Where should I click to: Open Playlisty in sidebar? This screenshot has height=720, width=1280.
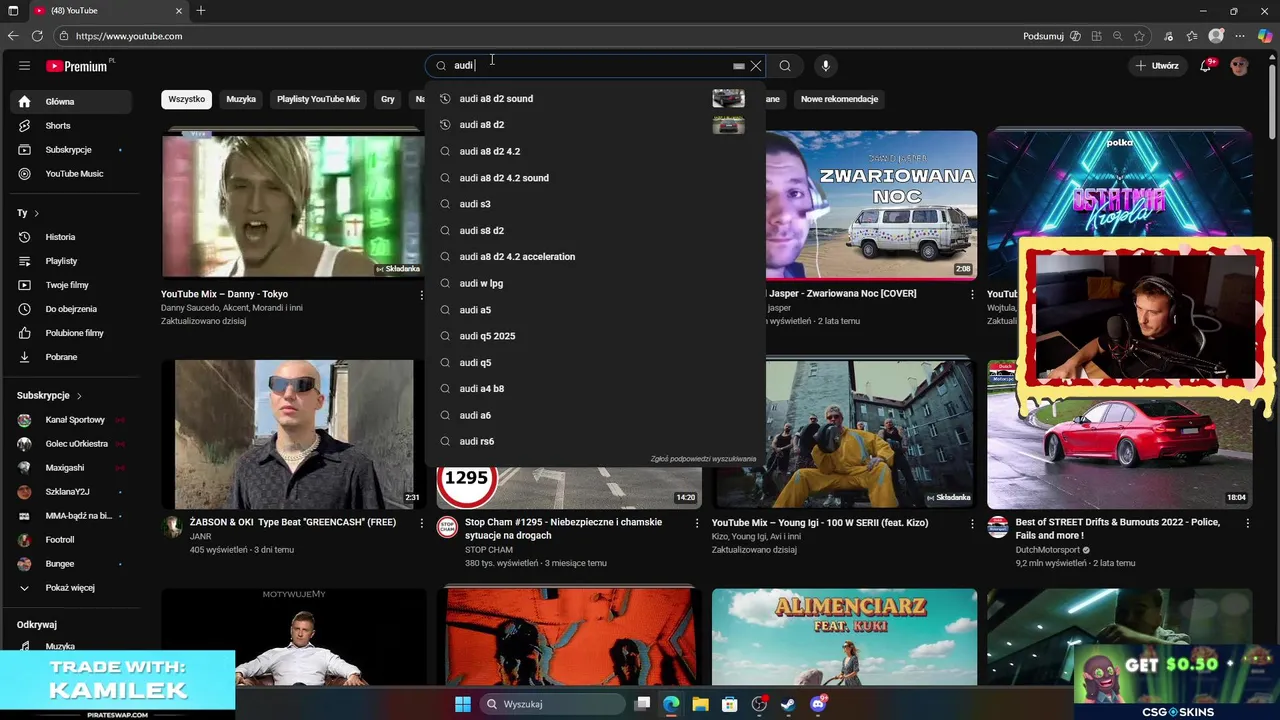click(71, 261)
